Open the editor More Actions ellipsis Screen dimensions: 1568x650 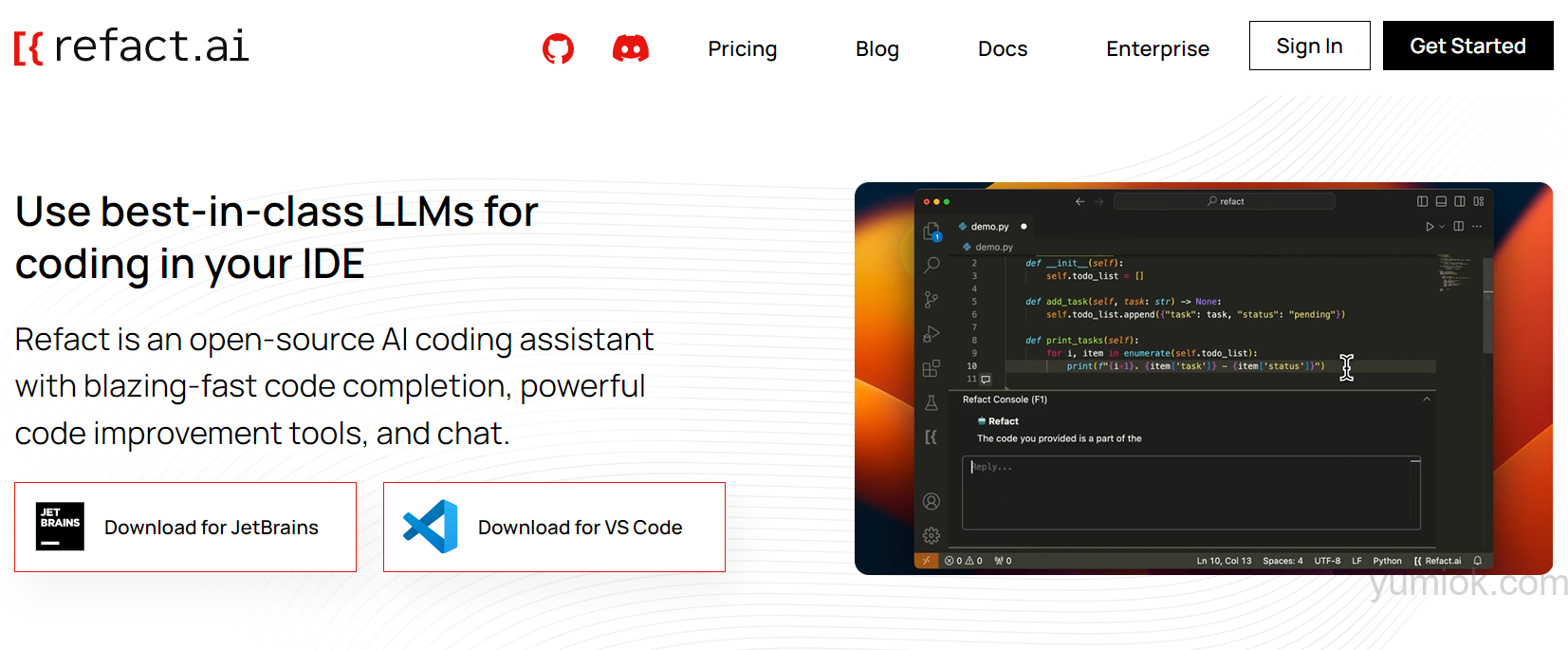[x=1477, y=227]
